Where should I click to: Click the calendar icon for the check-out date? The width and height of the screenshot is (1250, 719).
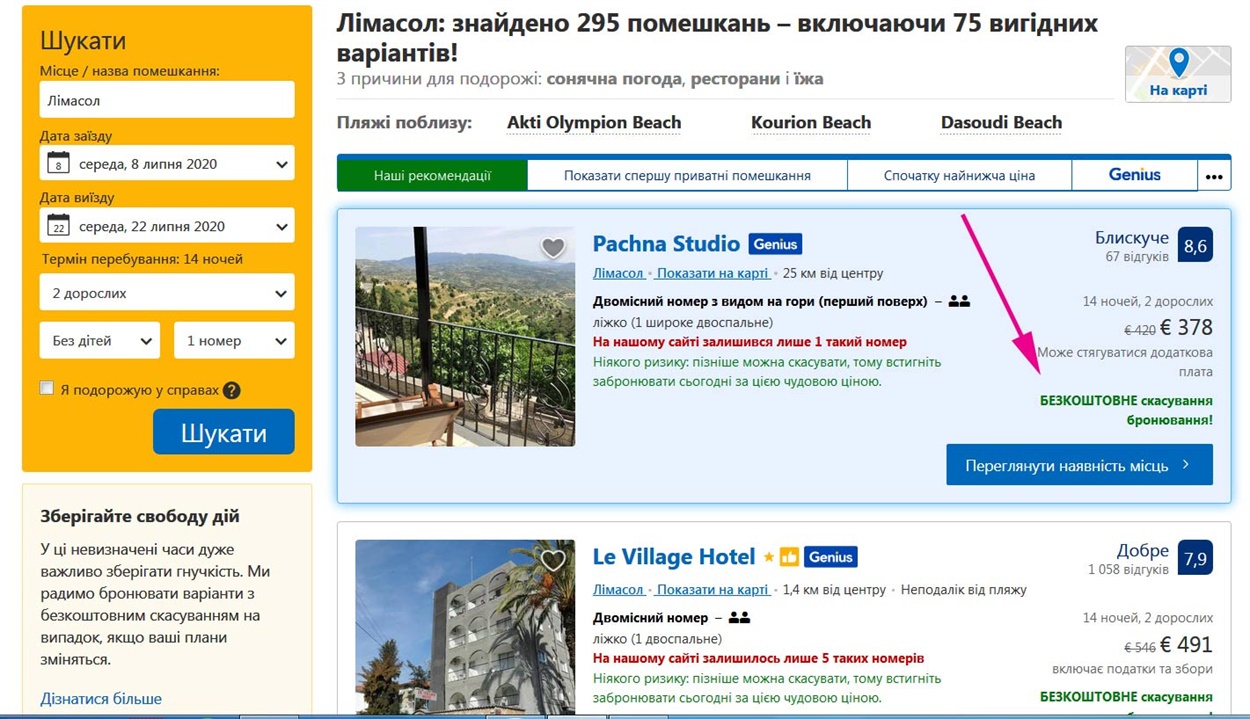[59, 226]
